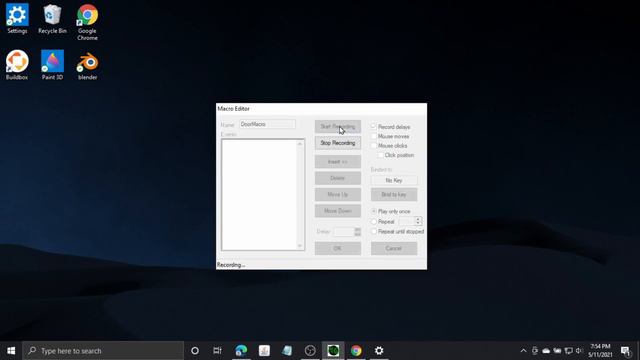The width and height of the screenshot is (640, 360).
Task: Confirm with the OK button
Action: 338,248
